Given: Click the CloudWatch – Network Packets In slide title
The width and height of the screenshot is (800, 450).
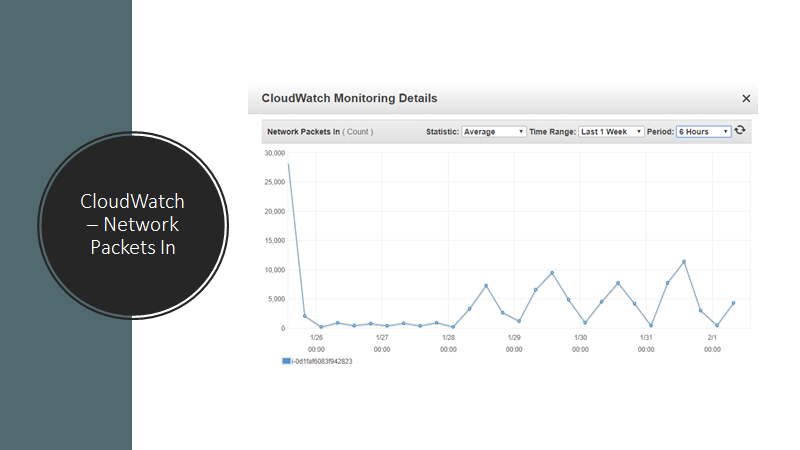Looking at the screenshot, I should point(133,224).
